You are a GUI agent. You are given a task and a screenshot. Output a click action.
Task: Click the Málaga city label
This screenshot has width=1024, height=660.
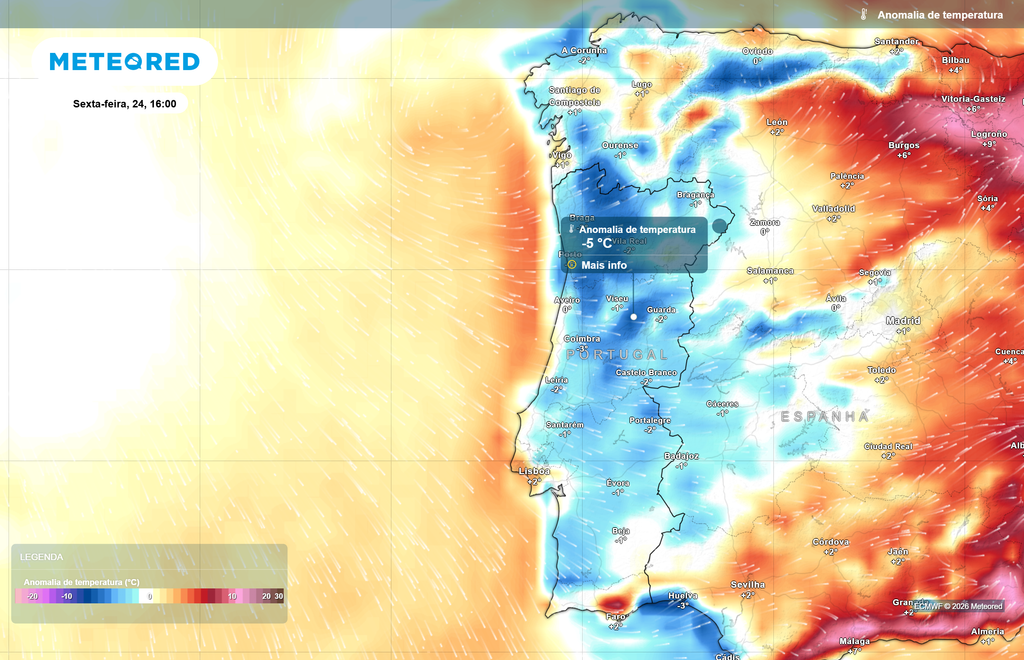854,641
